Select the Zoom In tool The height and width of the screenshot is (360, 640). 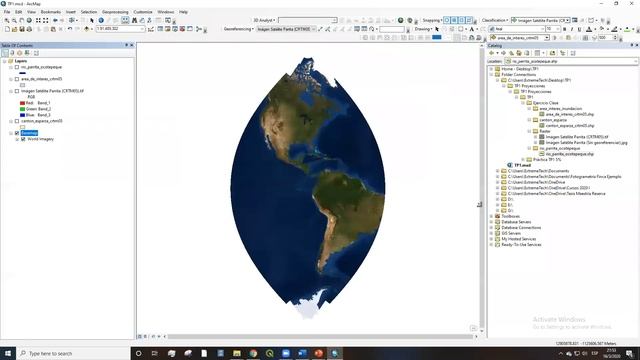point(7,20)
